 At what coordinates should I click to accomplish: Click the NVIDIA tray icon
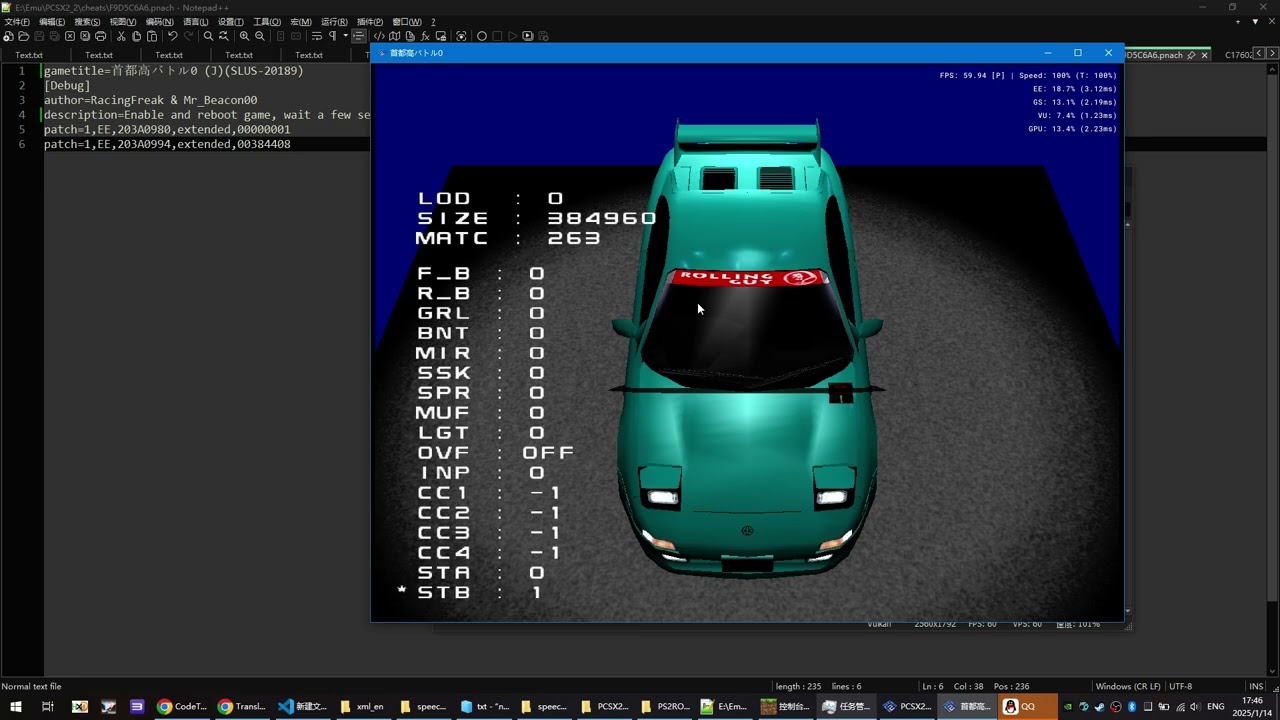(x=1068, y=707)
